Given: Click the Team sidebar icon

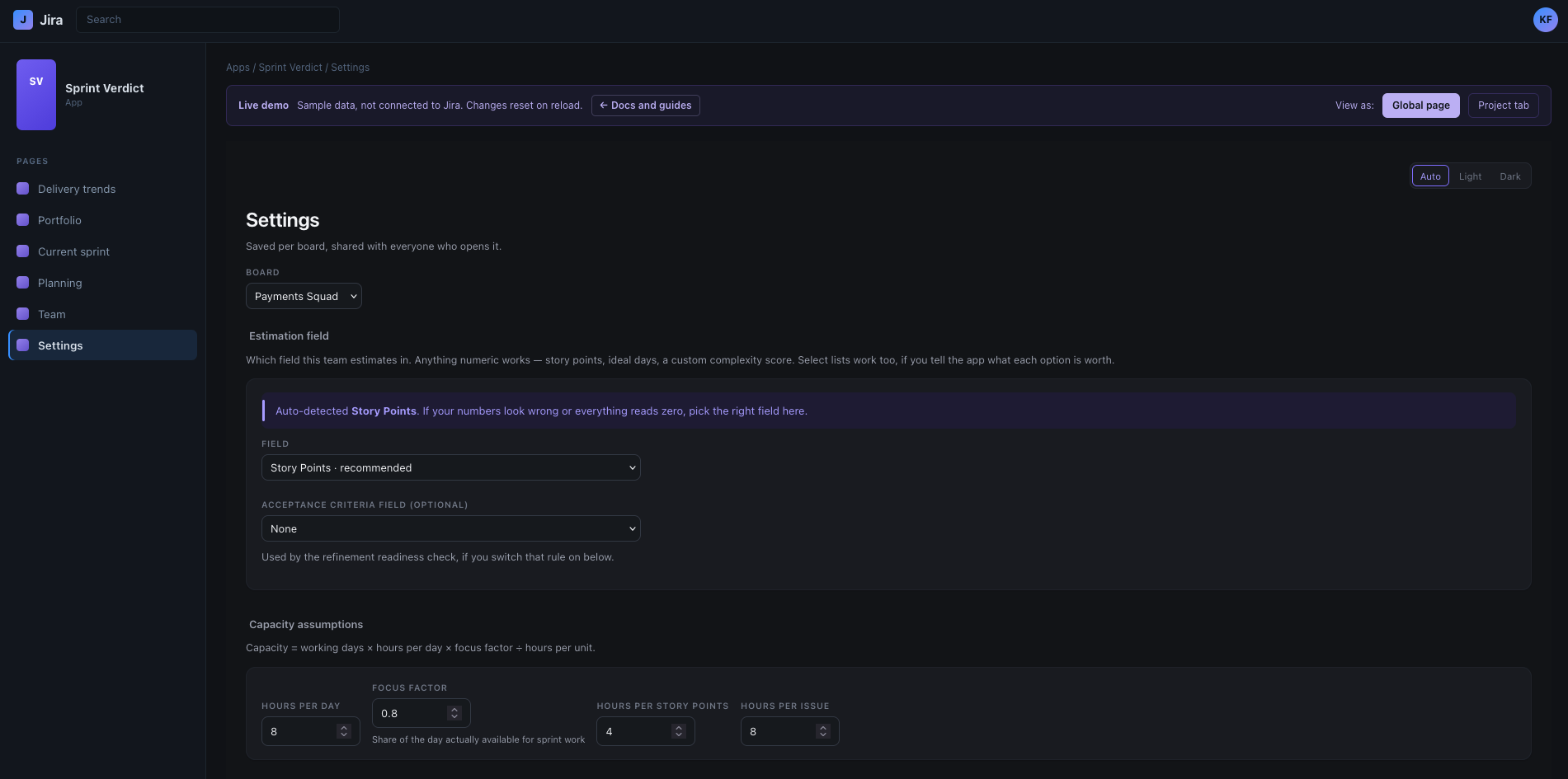Looking at the screenshot, I should 23,314.
